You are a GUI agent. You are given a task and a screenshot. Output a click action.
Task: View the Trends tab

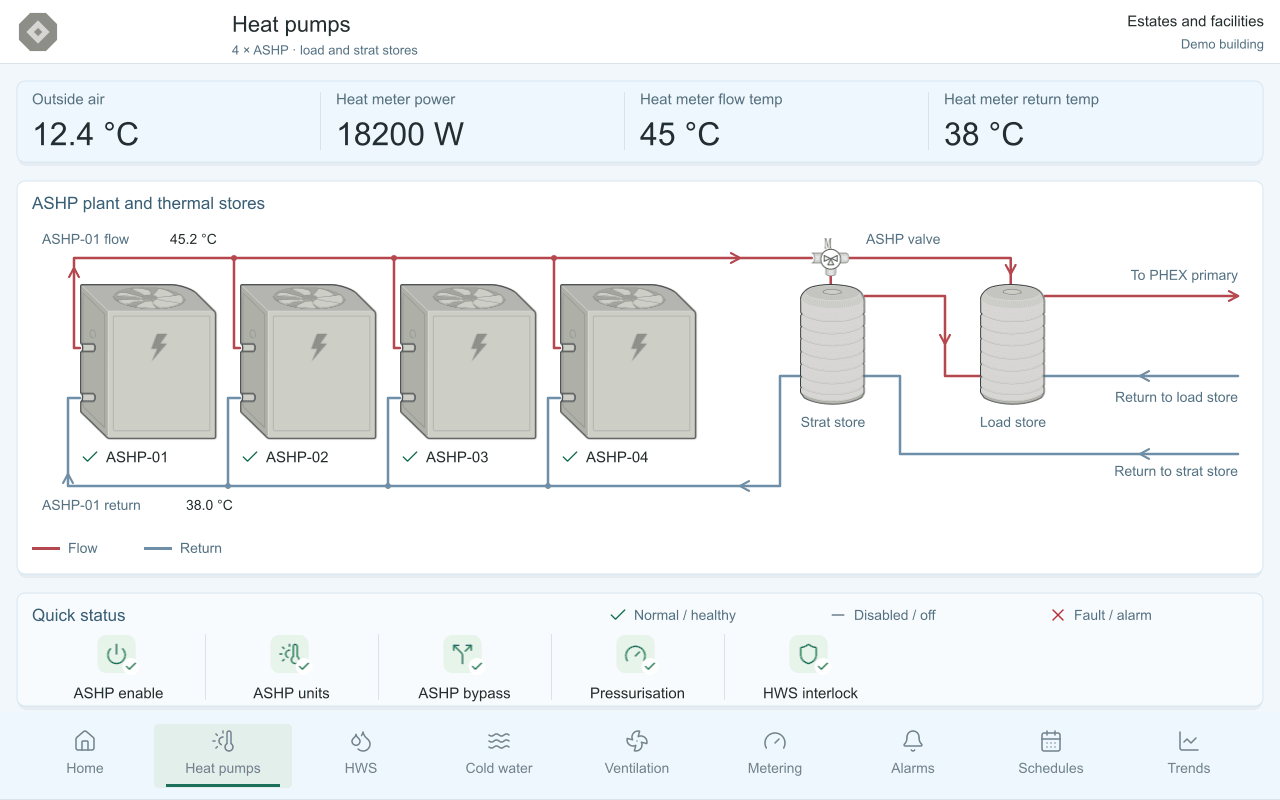1189,754
